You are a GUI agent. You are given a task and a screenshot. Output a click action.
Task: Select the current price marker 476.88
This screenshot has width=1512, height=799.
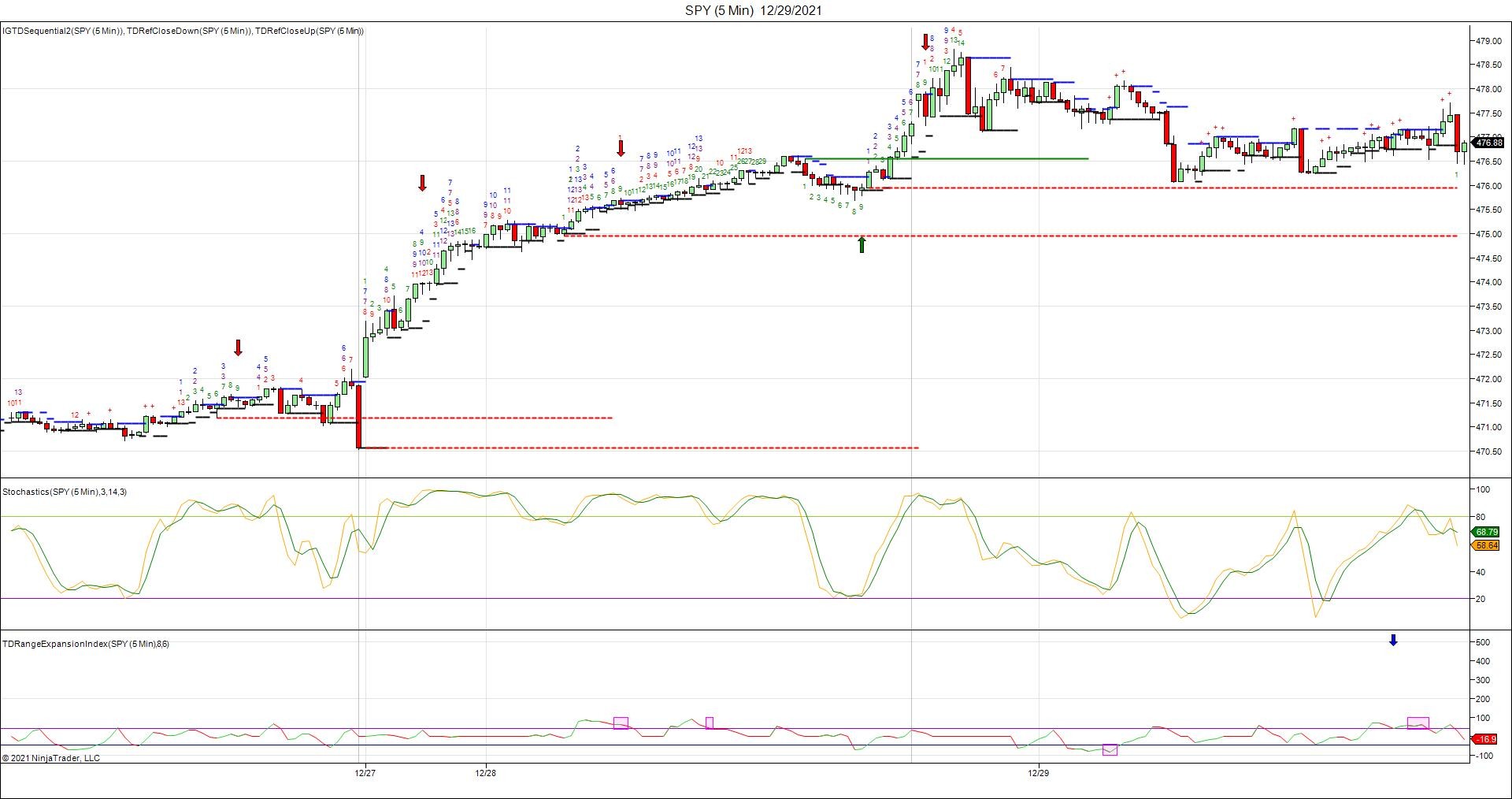click(x=1488, y=143)
